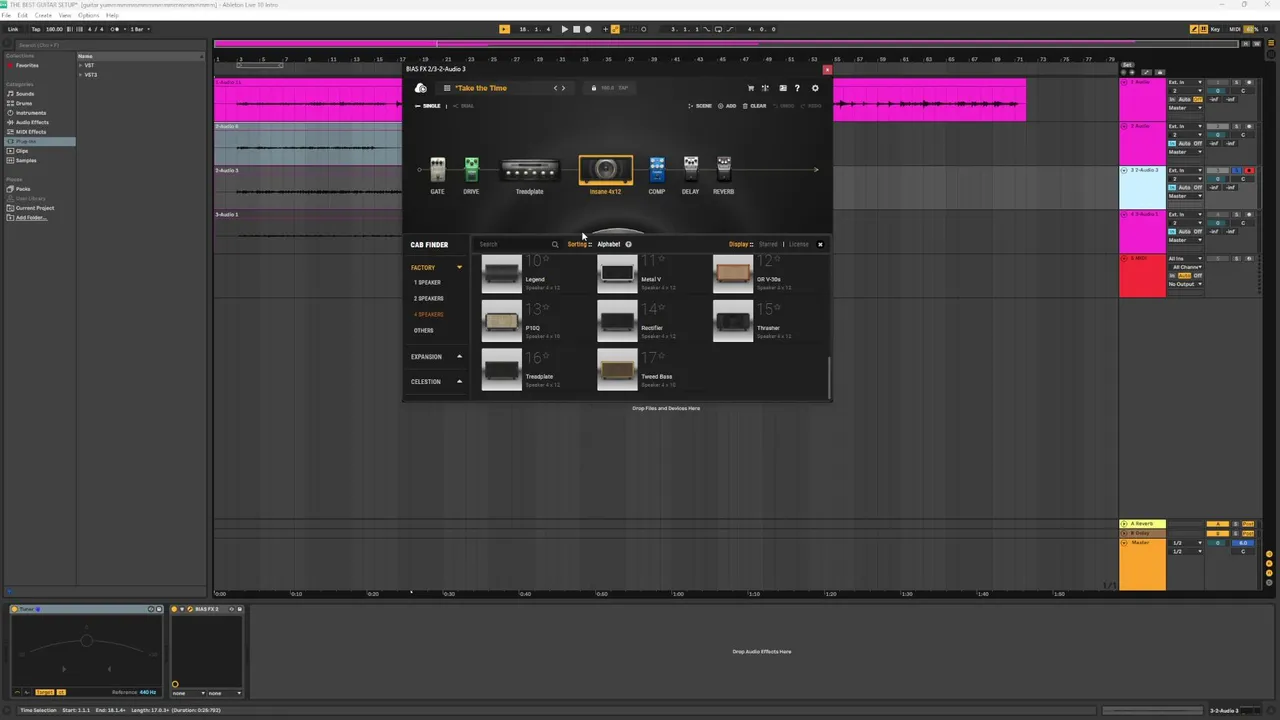Click the BPM lock icon
1280x720 pixels.
pos(594,88)
